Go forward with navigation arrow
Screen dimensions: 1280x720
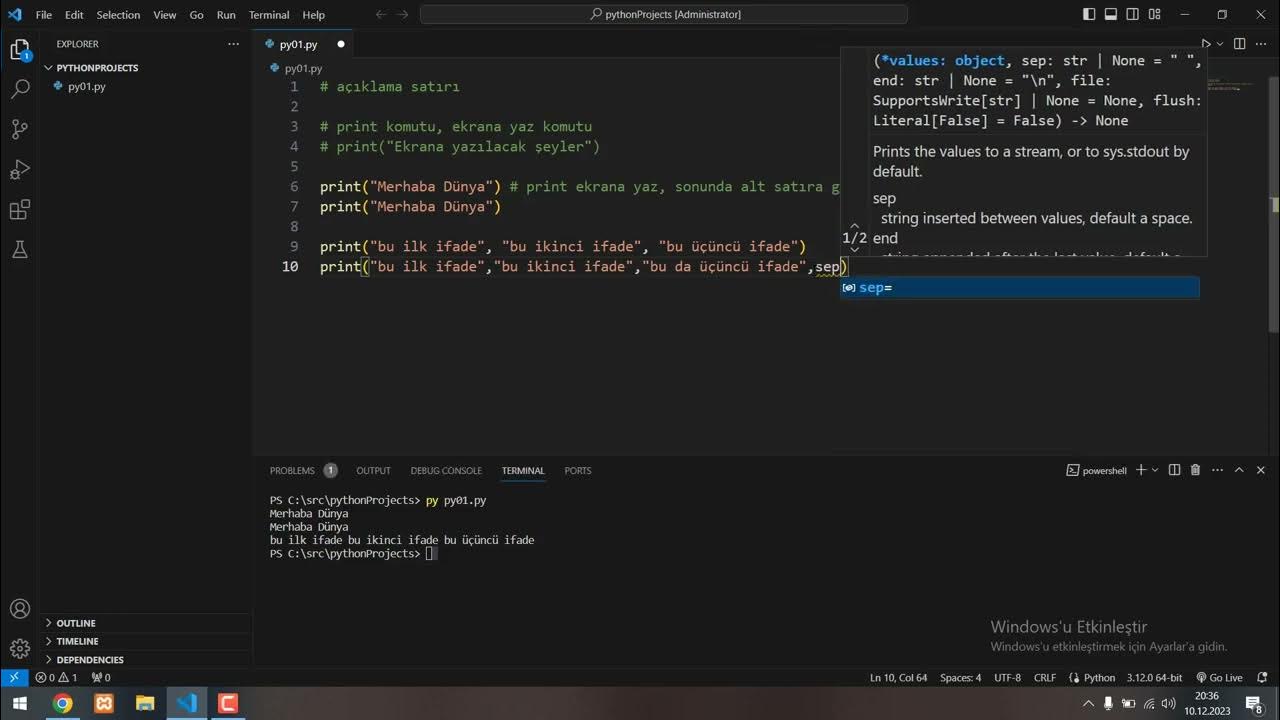coord(405,15)
